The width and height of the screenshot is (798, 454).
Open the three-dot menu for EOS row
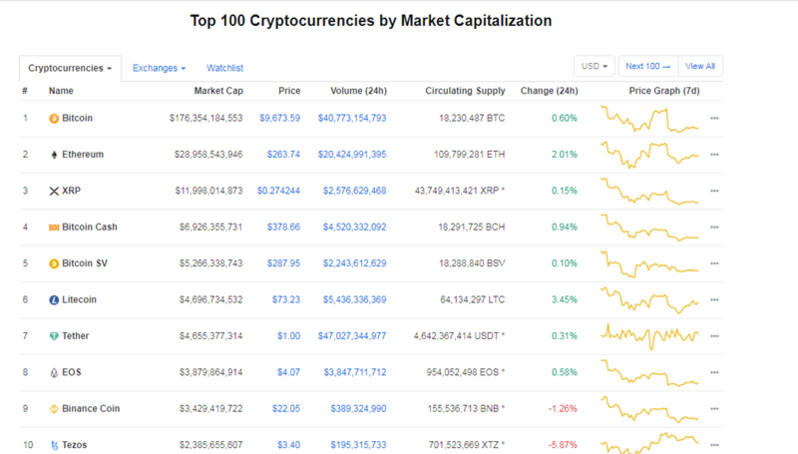pyautogui.click(x=714, y=372)
